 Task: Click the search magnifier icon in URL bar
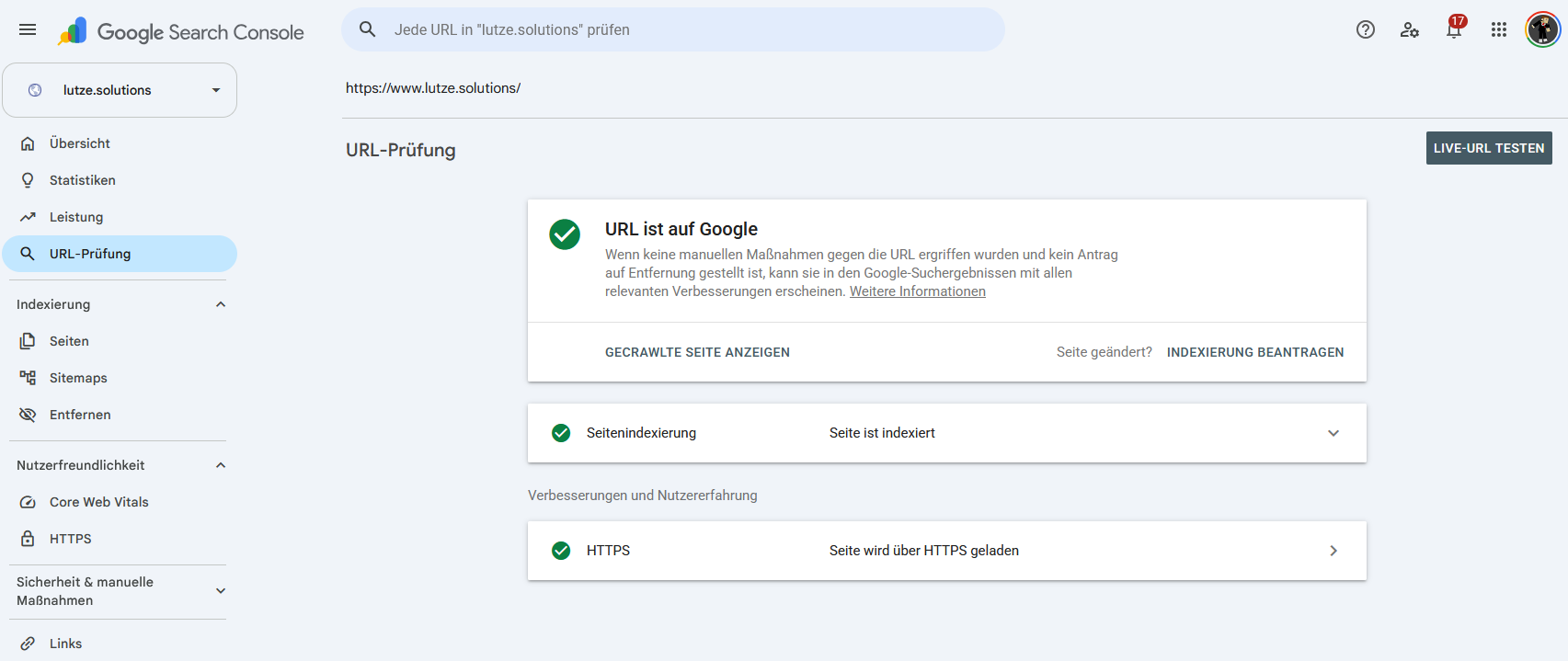[x=368, y=29]
